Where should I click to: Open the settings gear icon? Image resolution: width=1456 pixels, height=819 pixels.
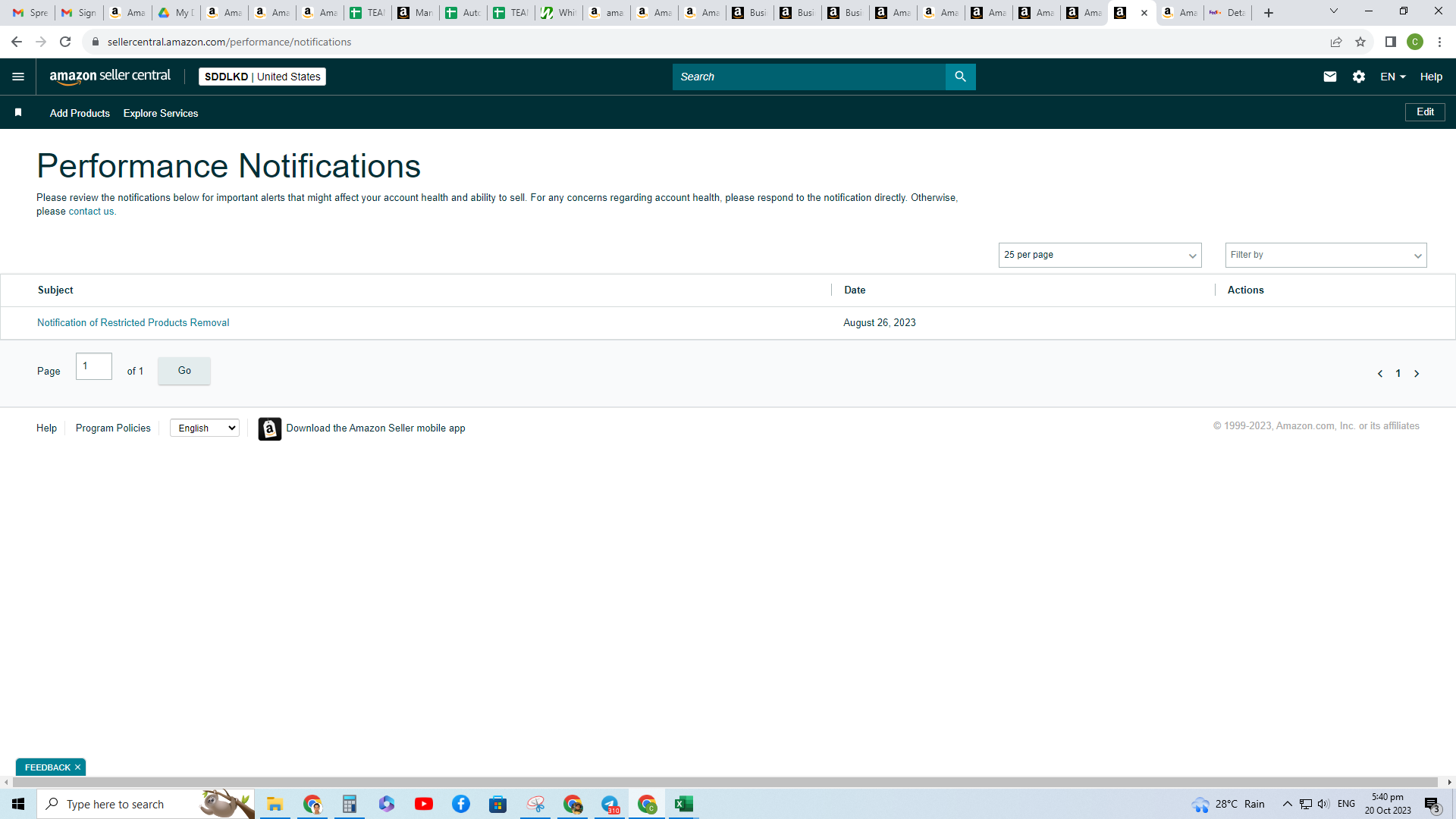1358,77
